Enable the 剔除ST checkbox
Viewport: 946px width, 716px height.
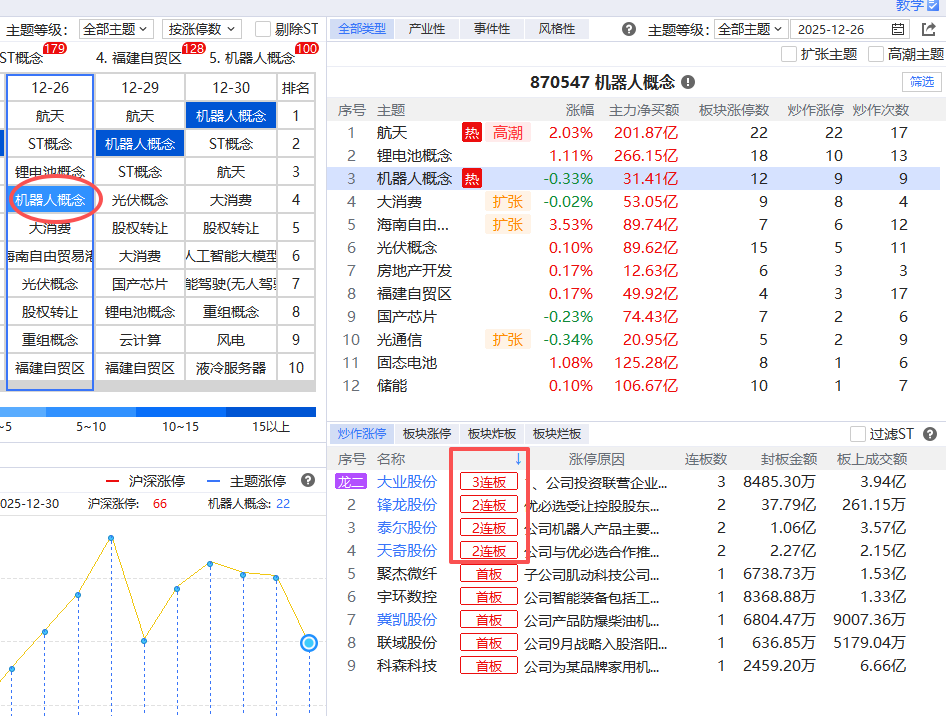pyautogui.click(x=264, y=30)
